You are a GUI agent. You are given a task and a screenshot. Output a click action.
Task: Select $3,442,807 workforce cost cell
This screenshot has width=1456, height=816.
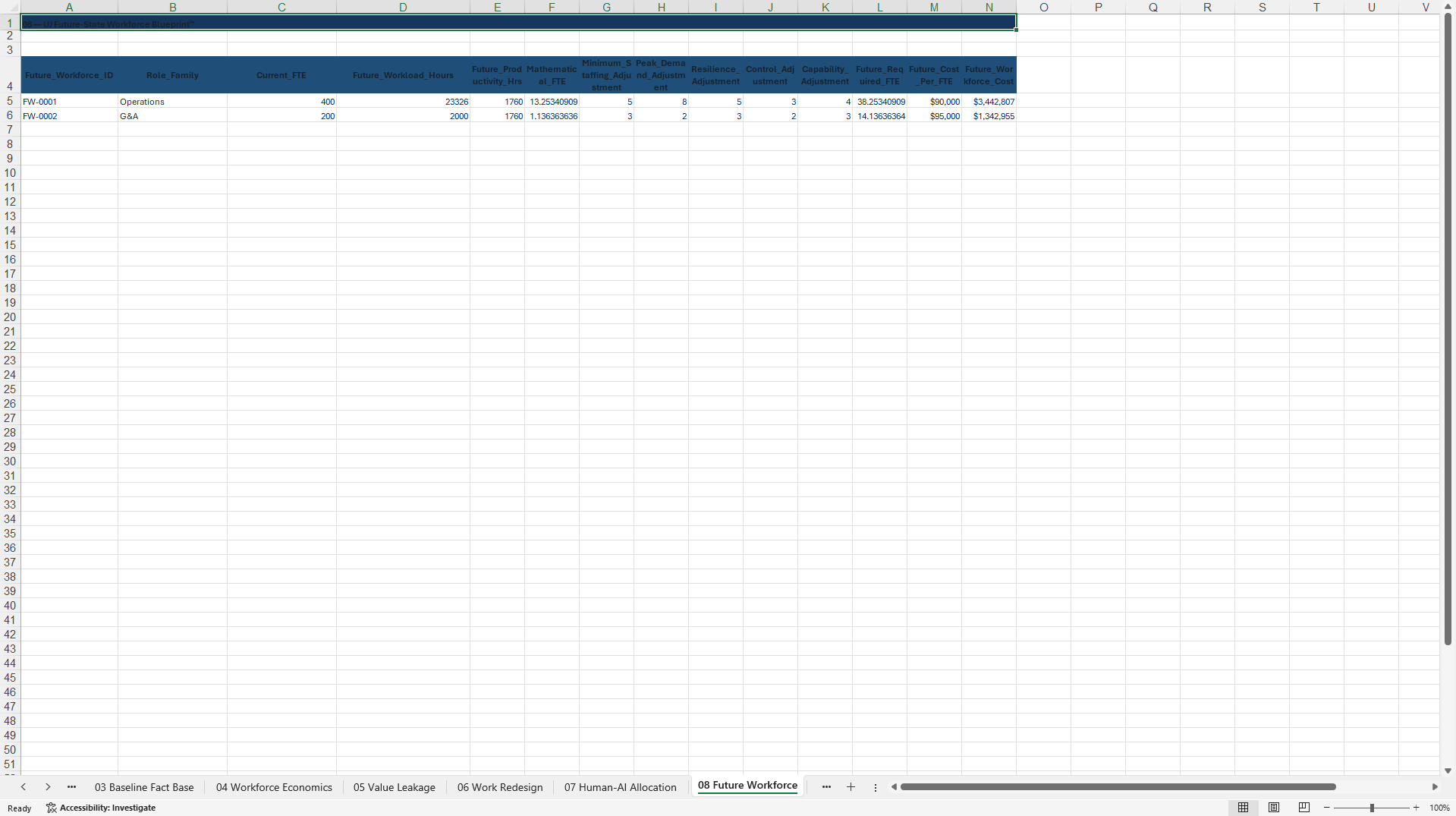coord(989,101)
